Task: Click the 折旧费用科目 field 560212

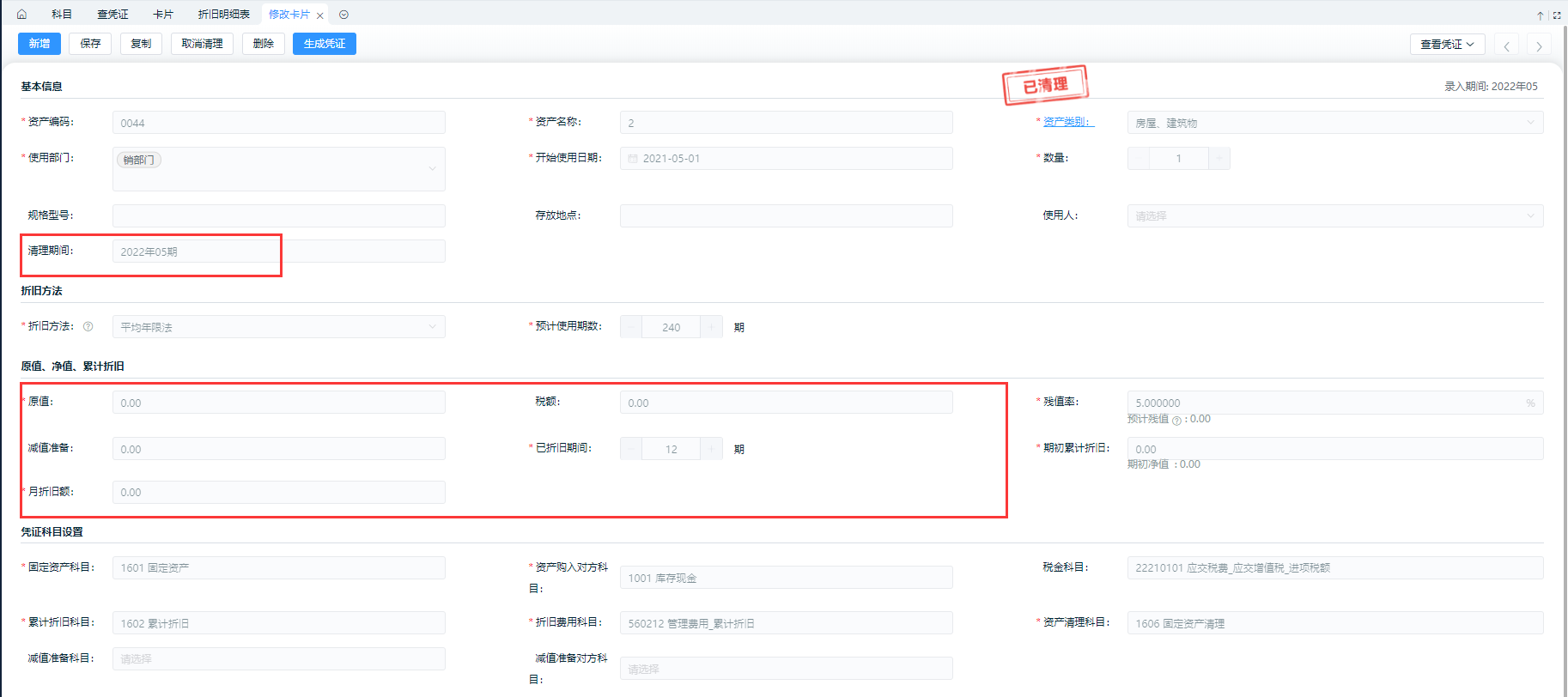Action: pyautogui.click(x=787, y=623)
